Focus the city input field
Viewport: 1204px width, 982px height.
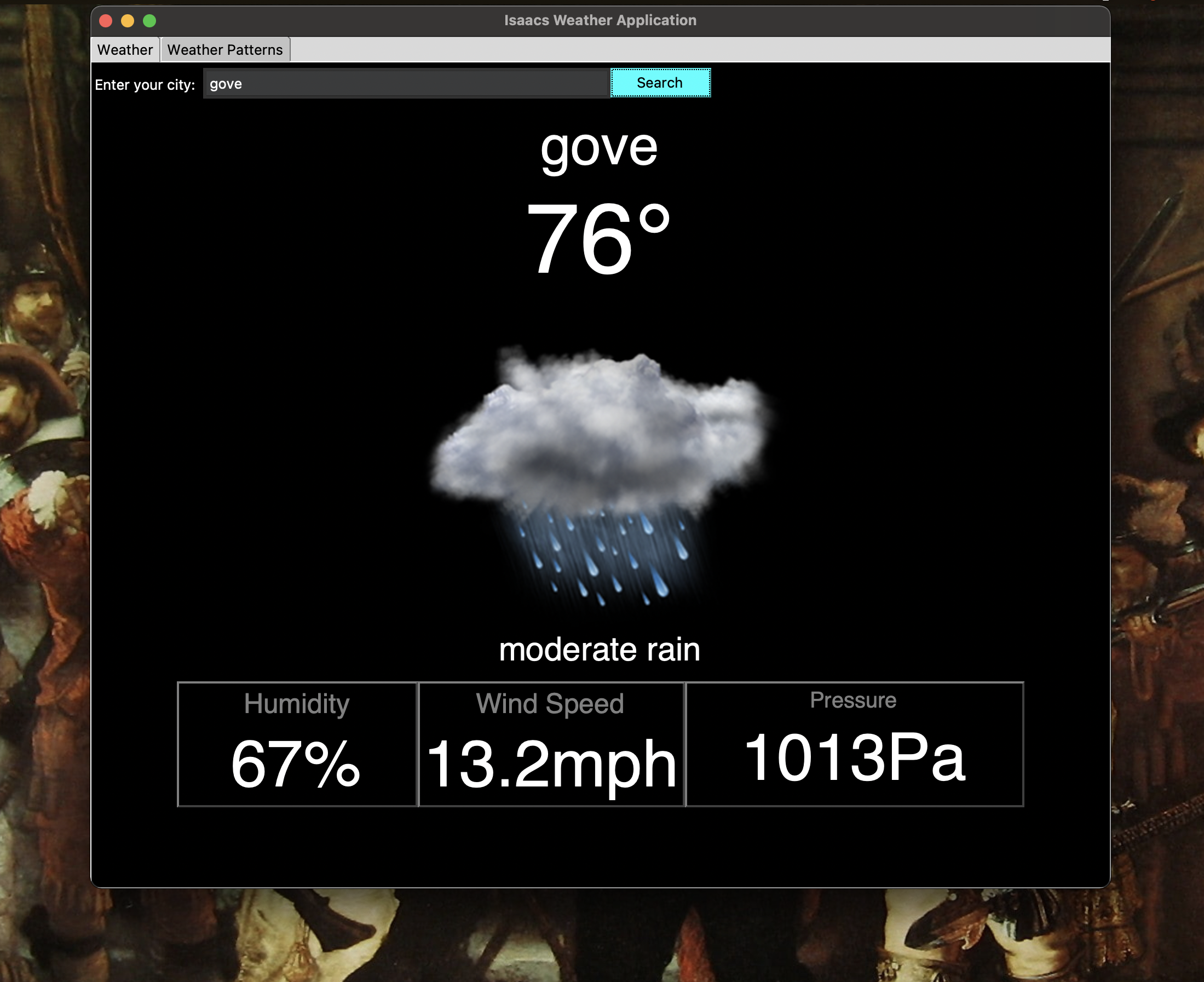(x=406, y=84)
